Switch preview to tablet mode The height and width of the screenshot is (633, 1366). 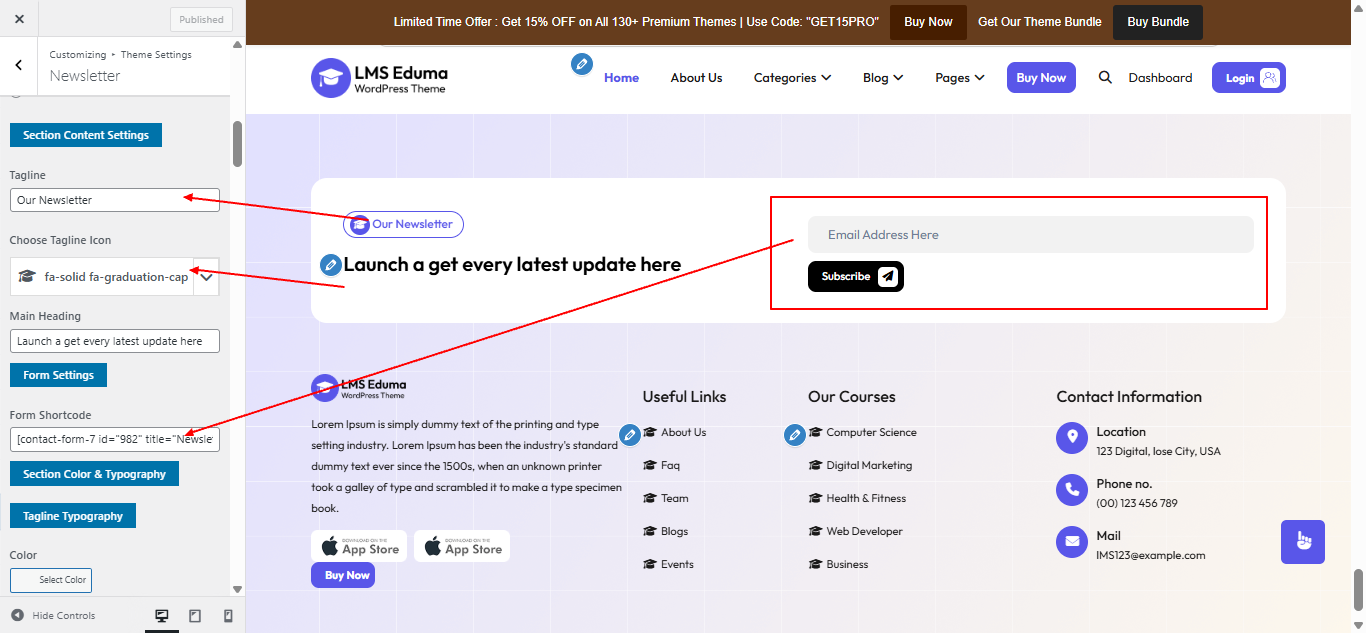point(194,615)
